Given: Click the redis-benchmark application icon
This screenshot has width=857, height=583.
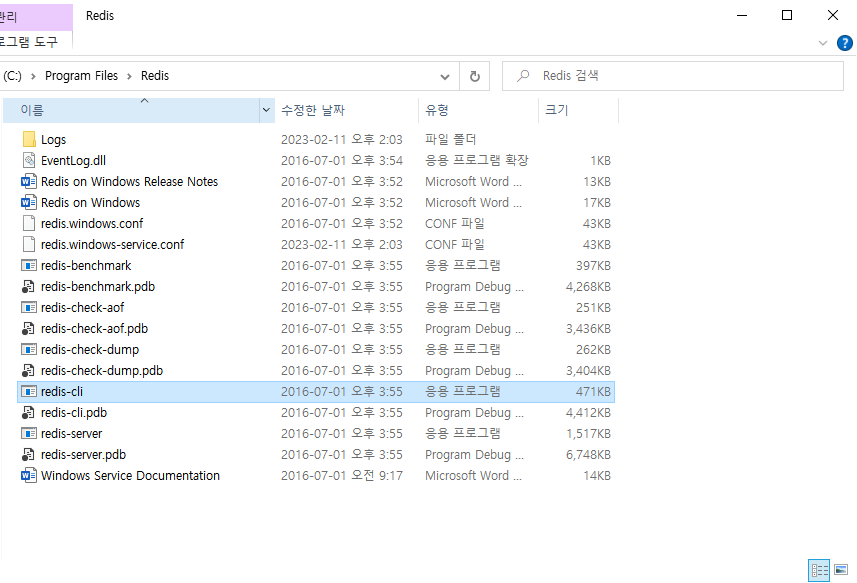Looking at the screenshot, I should [x=29, y=266].
